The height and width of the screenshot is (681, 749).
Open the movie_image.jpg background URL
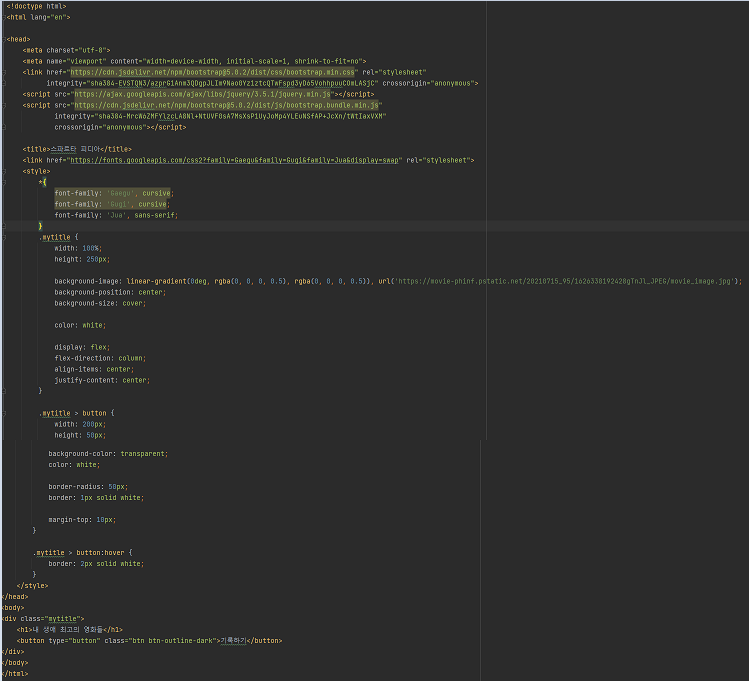point(567,281)
